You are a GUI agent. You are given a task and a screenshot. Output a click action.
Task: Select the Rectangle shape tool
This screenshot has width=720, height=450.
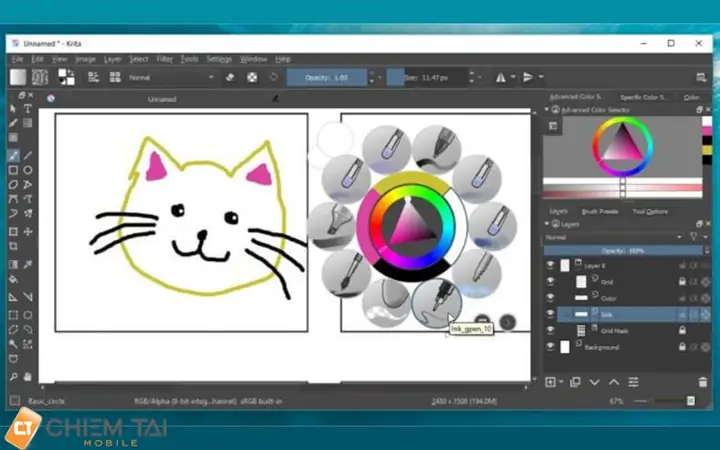point(13,170)
